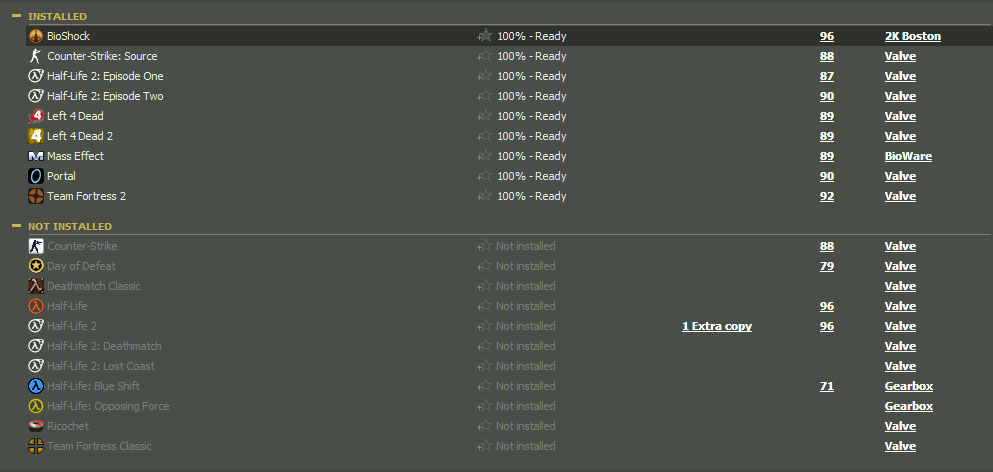Collapse the Installed games section
The width and height of the screenshot is (993, 472).
click(x=16, y=16)
